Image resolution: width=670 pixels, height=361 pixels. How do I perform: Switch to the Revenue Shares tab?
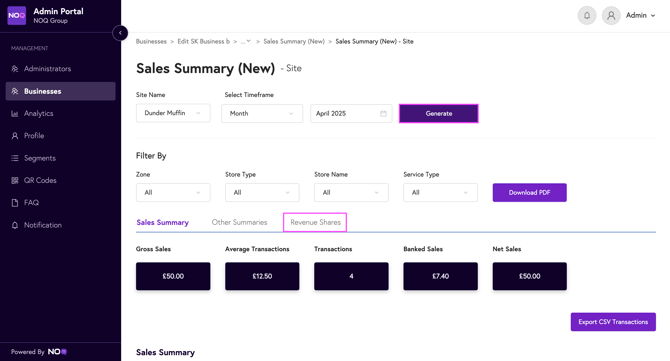point(315,222)
